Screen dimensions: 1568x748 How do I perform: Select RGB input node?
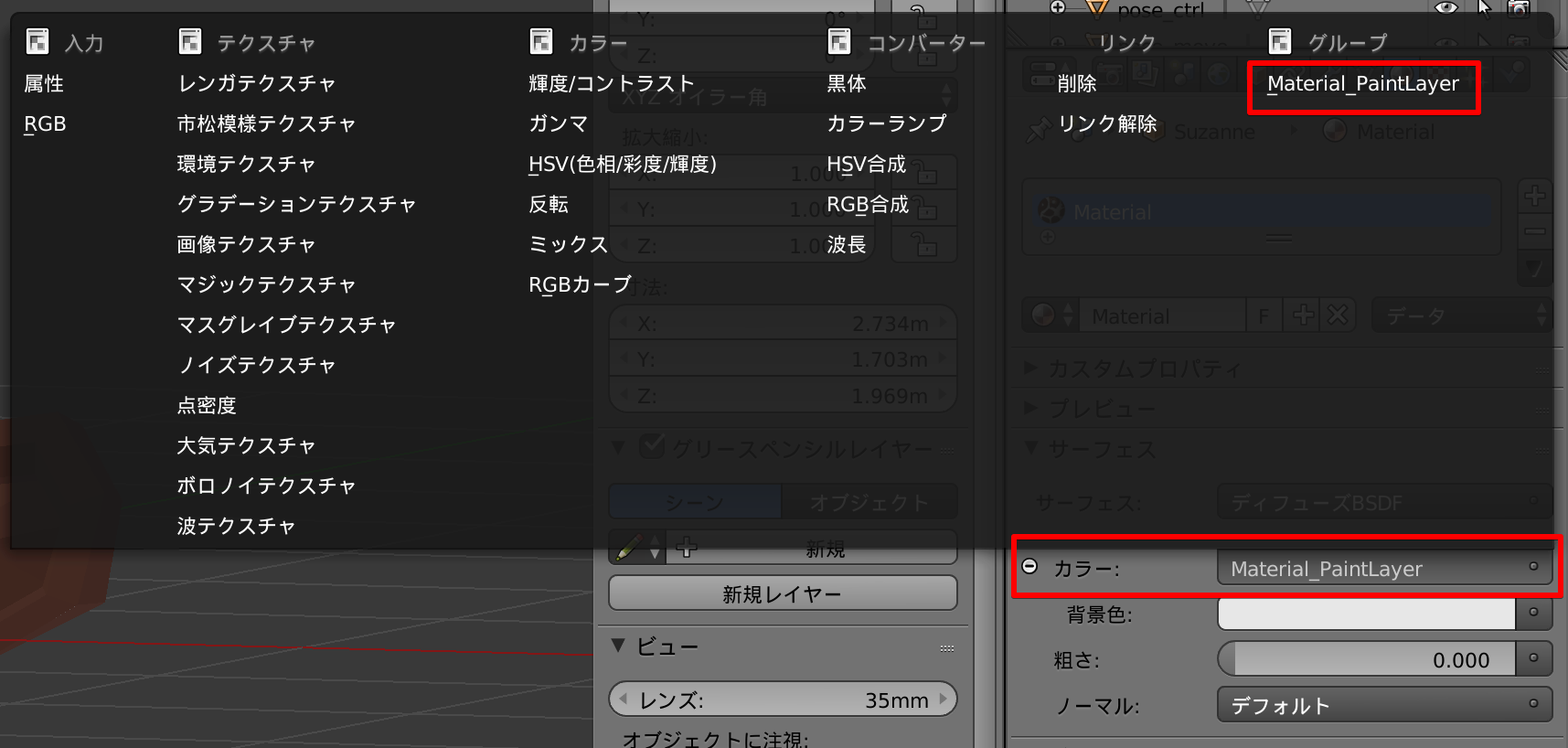tap(45, 123)
